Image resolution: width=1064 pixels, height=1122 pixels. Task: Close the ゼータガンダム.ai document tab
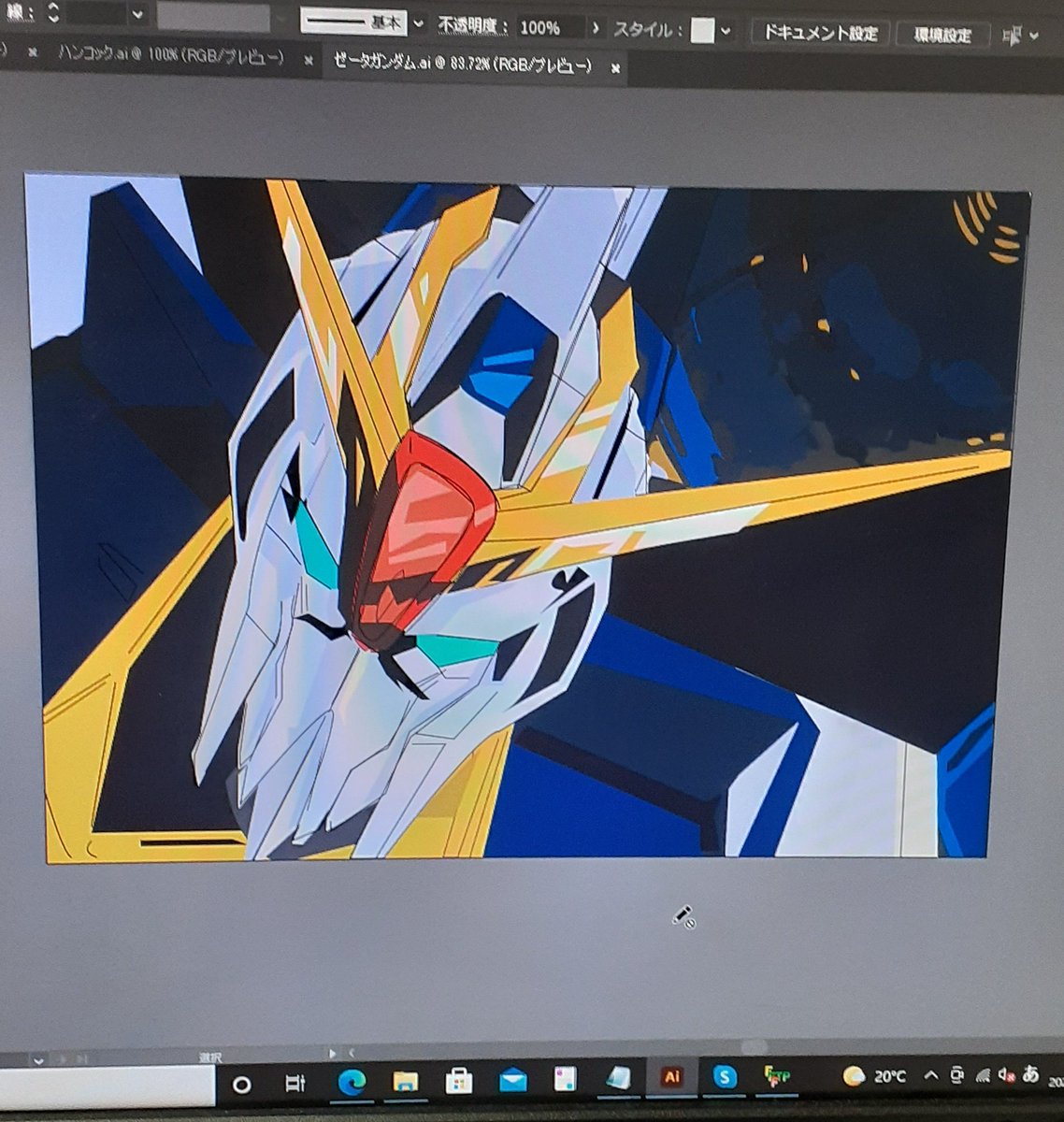coord(615,67)
